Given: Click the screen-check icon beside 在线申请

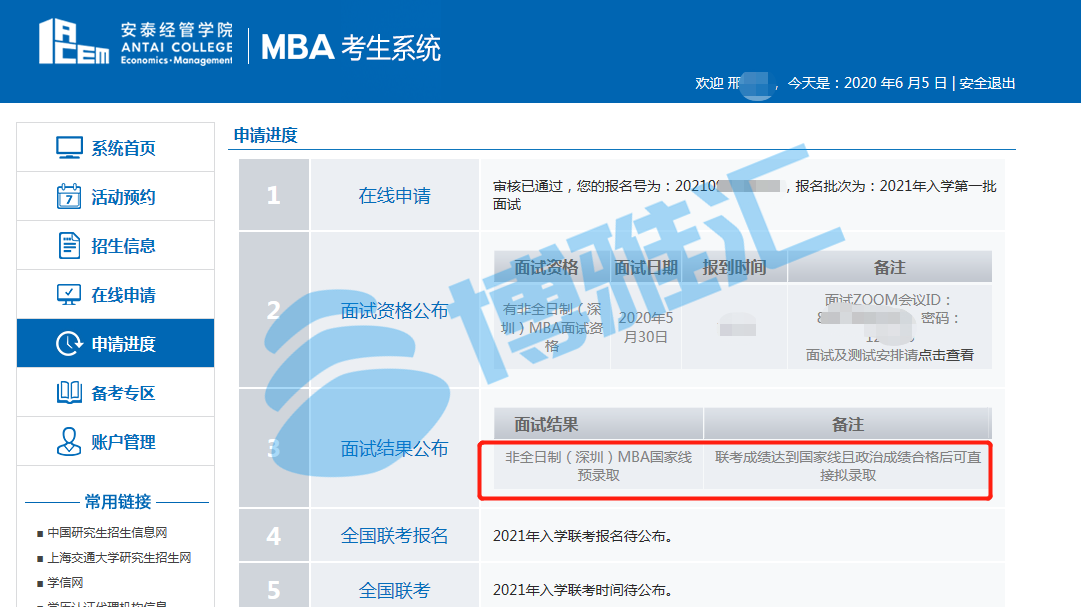Looking at the screenshot, I should click(x=69, y=295).
